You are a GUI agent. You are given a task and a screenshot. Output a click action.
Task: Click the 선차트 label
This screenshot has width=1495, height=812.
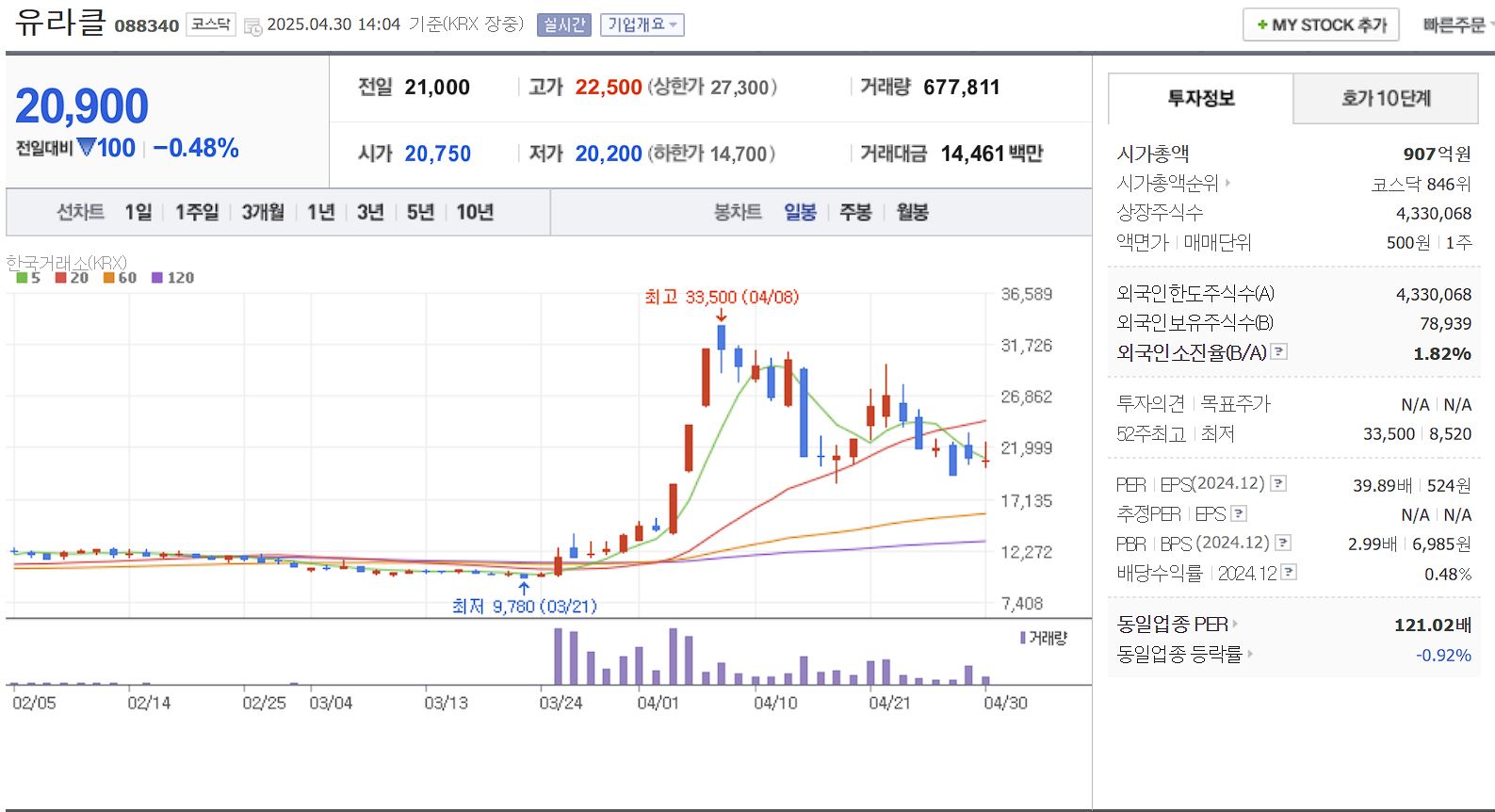click(80, 212)
